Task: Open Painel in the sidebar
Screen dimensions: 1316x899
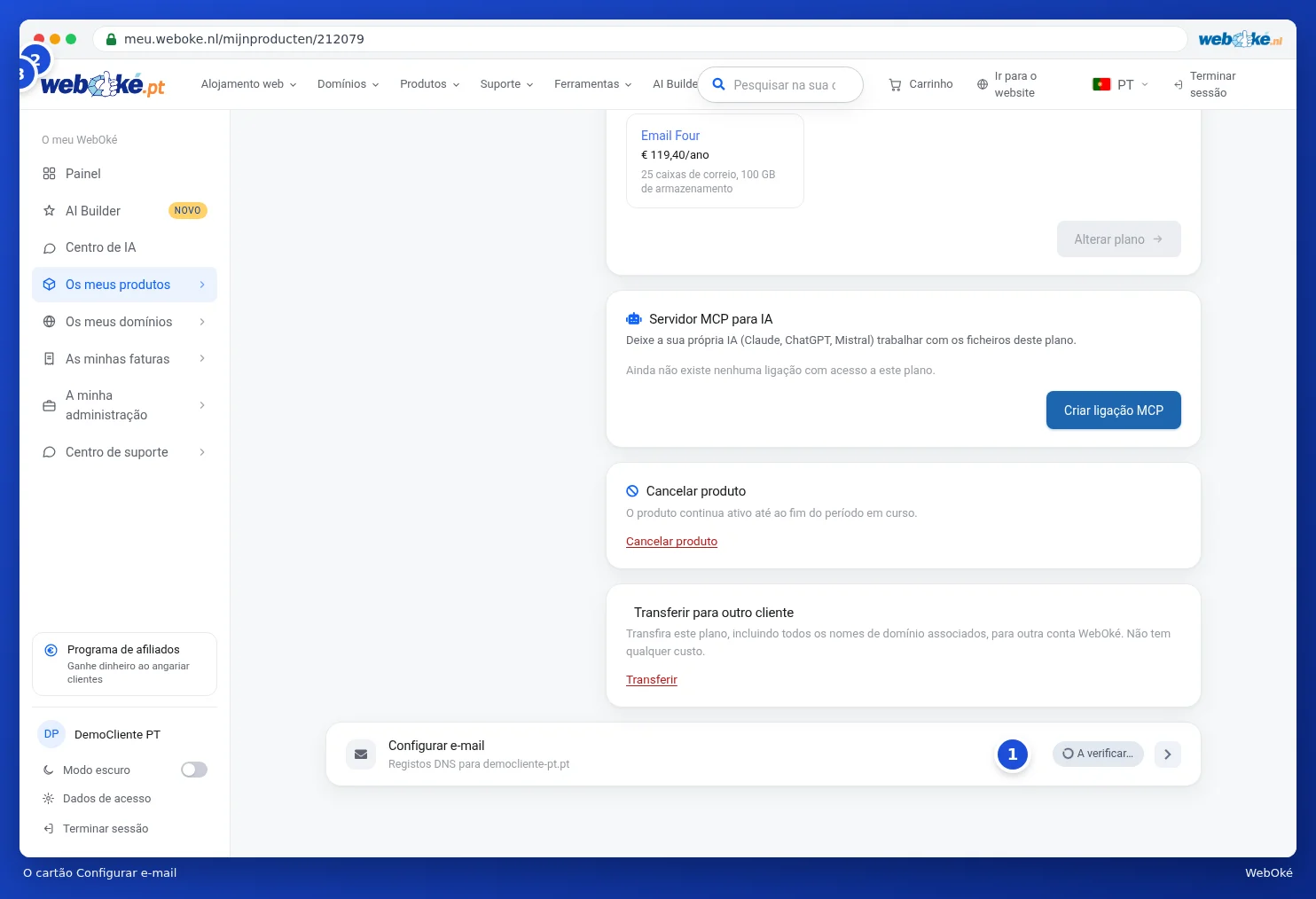Action: point(124,174)
